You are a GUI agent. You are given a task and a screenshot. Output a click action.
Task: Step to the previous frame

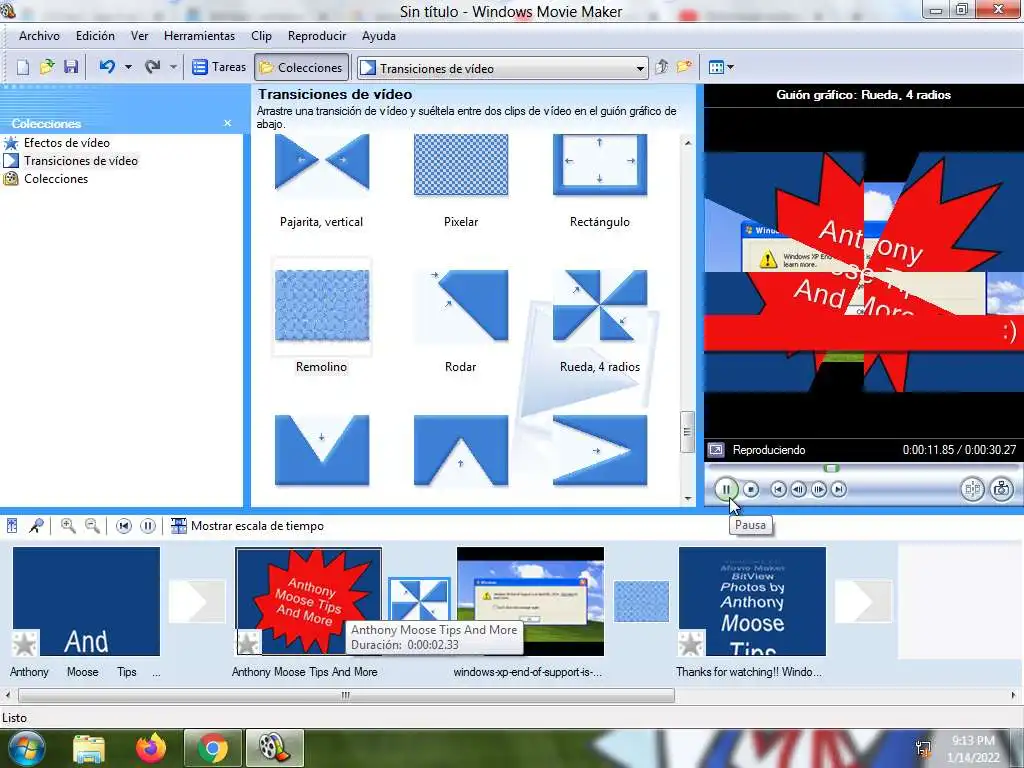[x=798, y=489]
